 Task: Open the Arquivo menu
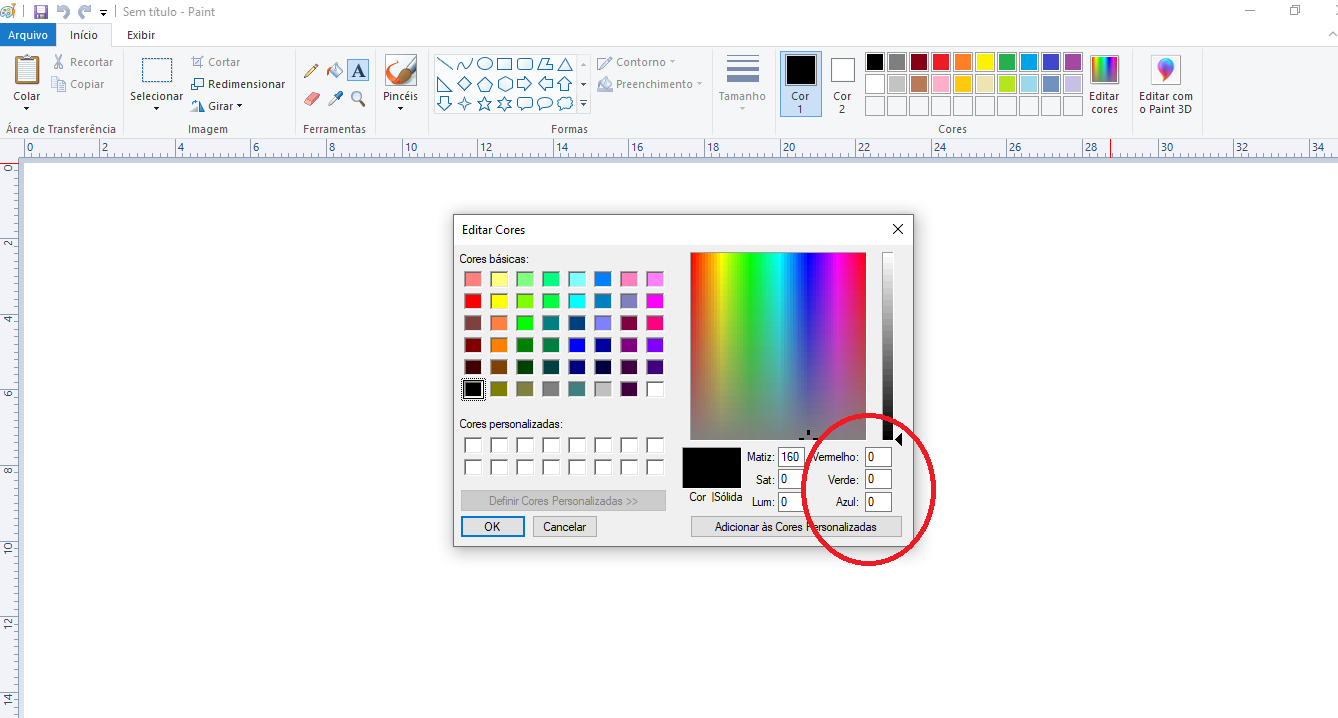pos(28,35)
